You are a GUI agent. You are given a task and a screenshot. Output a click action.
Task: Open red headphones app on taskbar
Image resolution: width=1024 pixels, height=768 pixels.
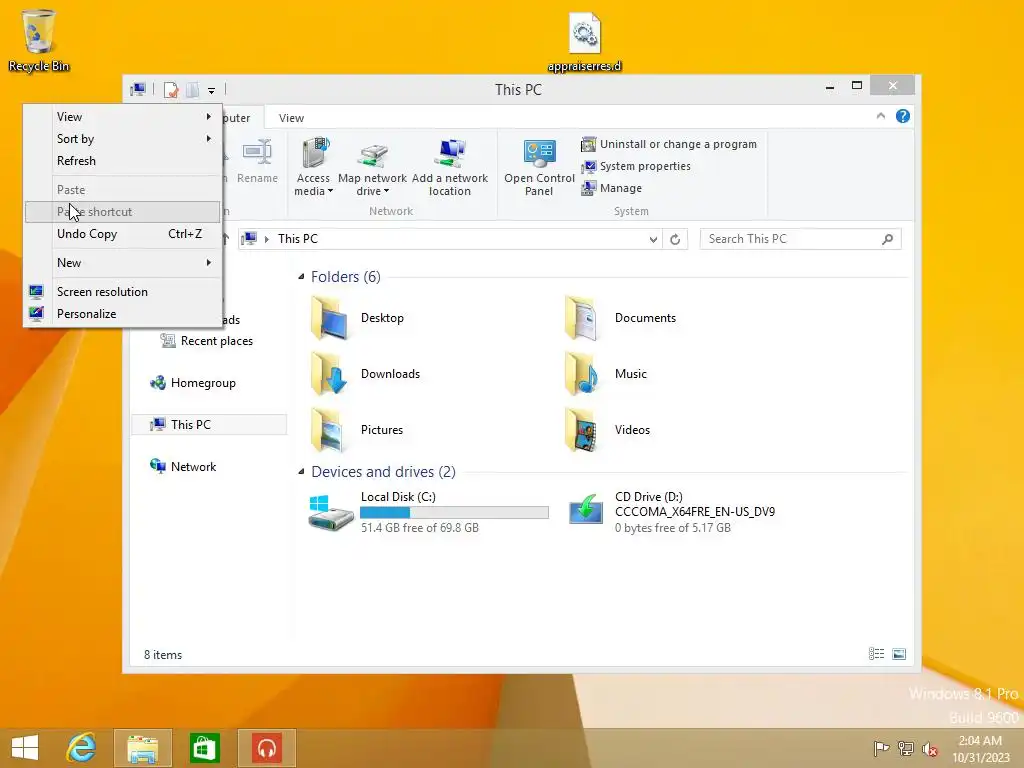tap(266, 748)
